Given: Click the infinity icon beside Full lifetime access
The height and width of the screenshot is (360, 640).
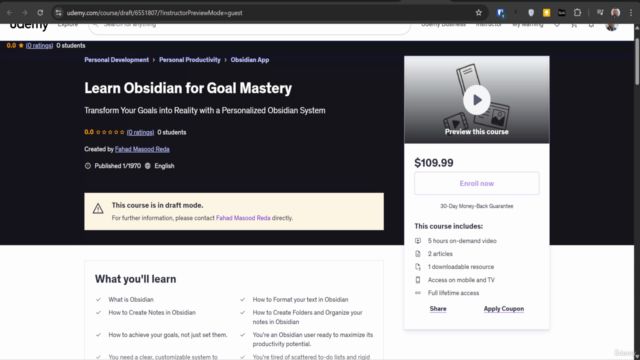Looking at the screenshot, I should point(418,293).
